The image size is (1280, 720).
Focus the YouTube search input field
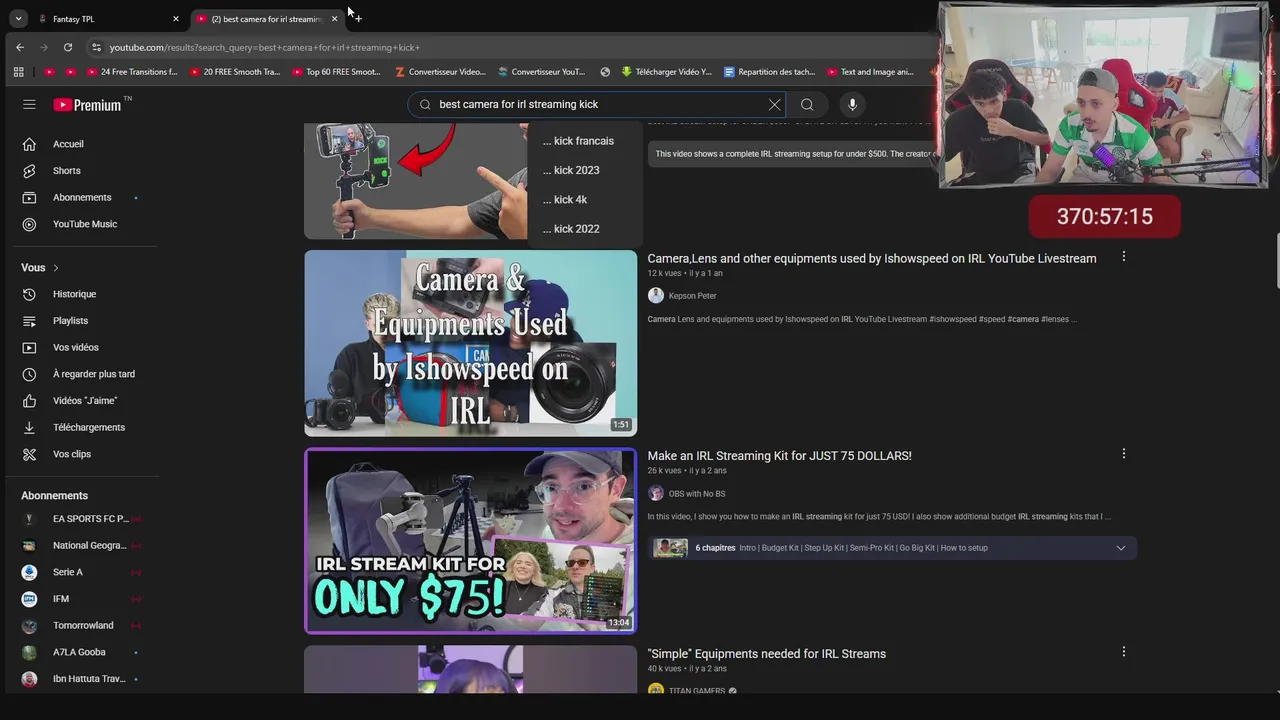595,104
